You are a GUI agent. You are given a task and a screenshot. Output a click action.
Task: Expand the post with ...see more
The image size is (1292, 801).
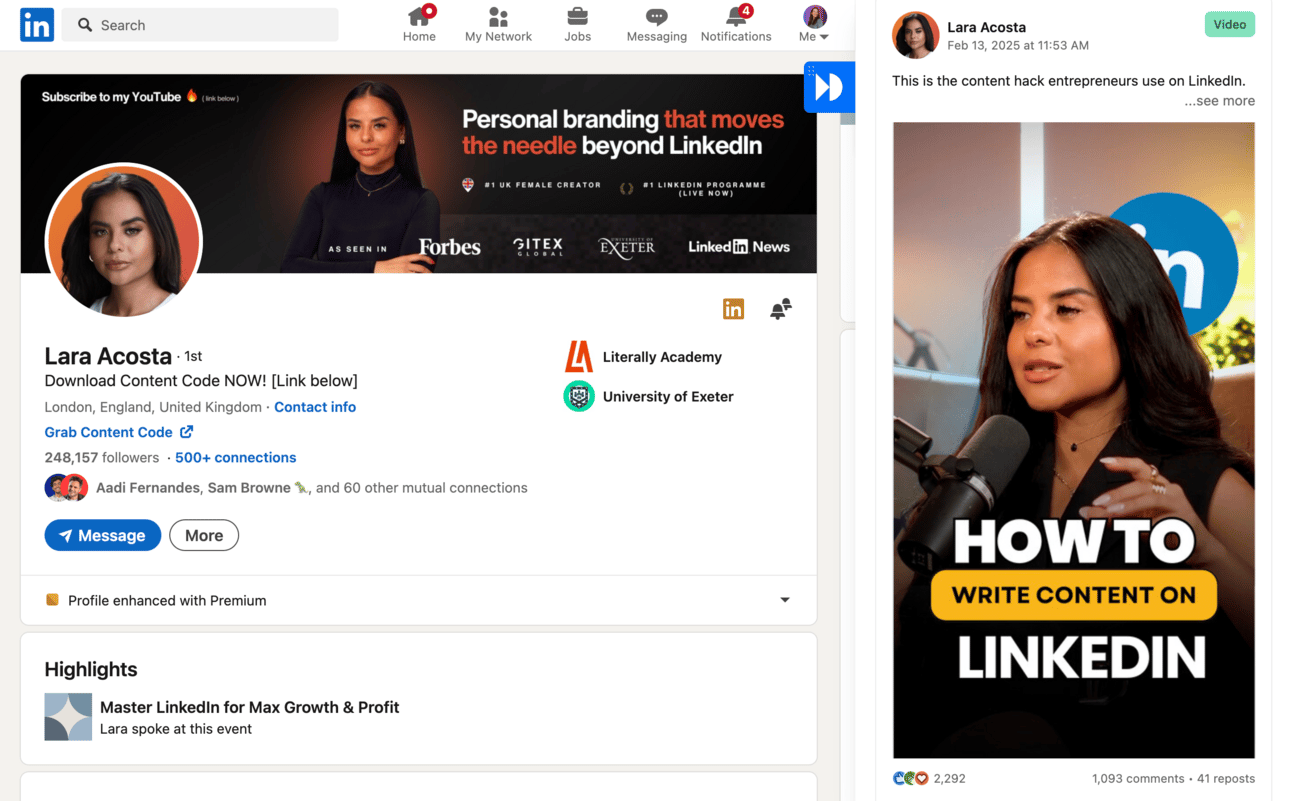(1220, 101)
